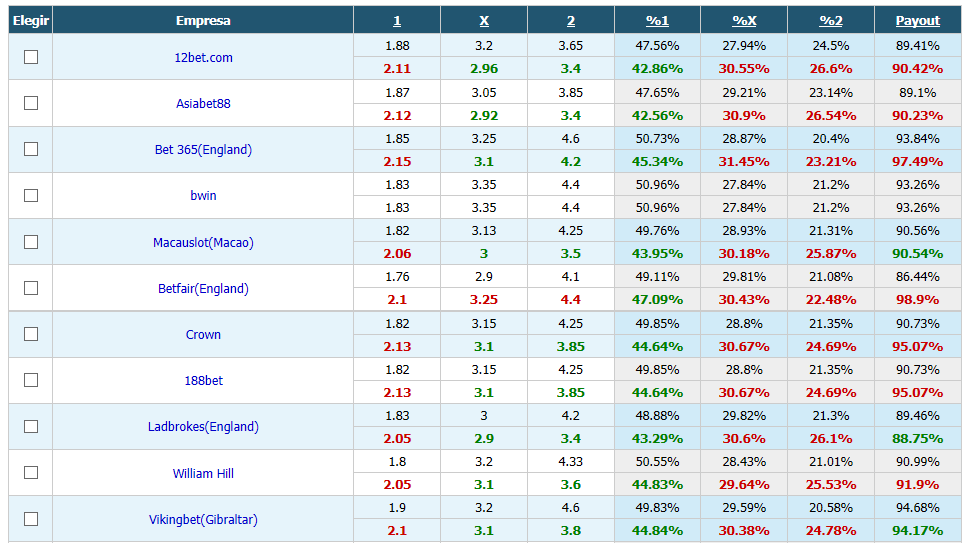Open the Asiabet88 link

204,104
